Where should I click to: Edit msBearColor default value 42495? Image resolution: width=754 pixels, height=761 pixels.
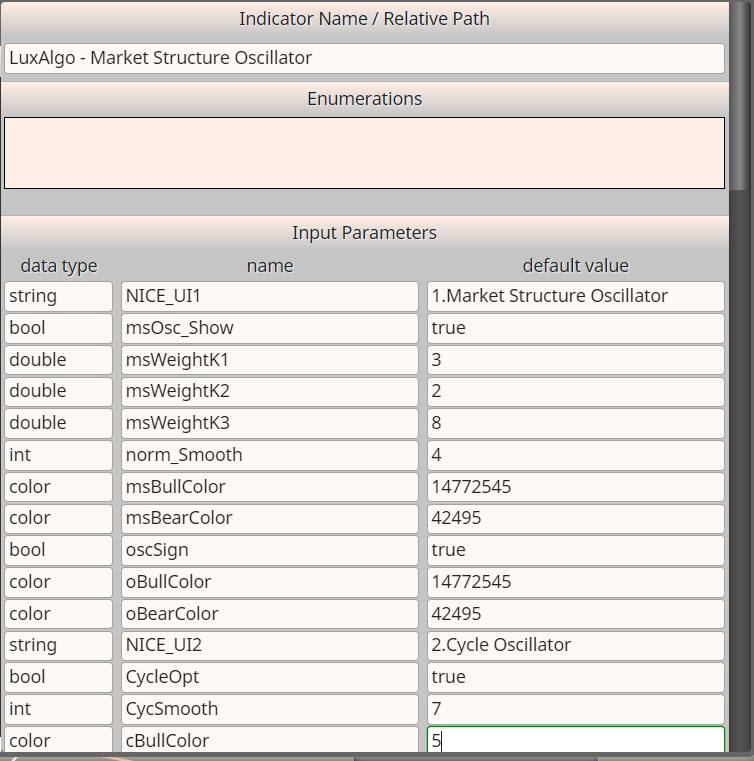pyautogui.click(x=576, y=518)
